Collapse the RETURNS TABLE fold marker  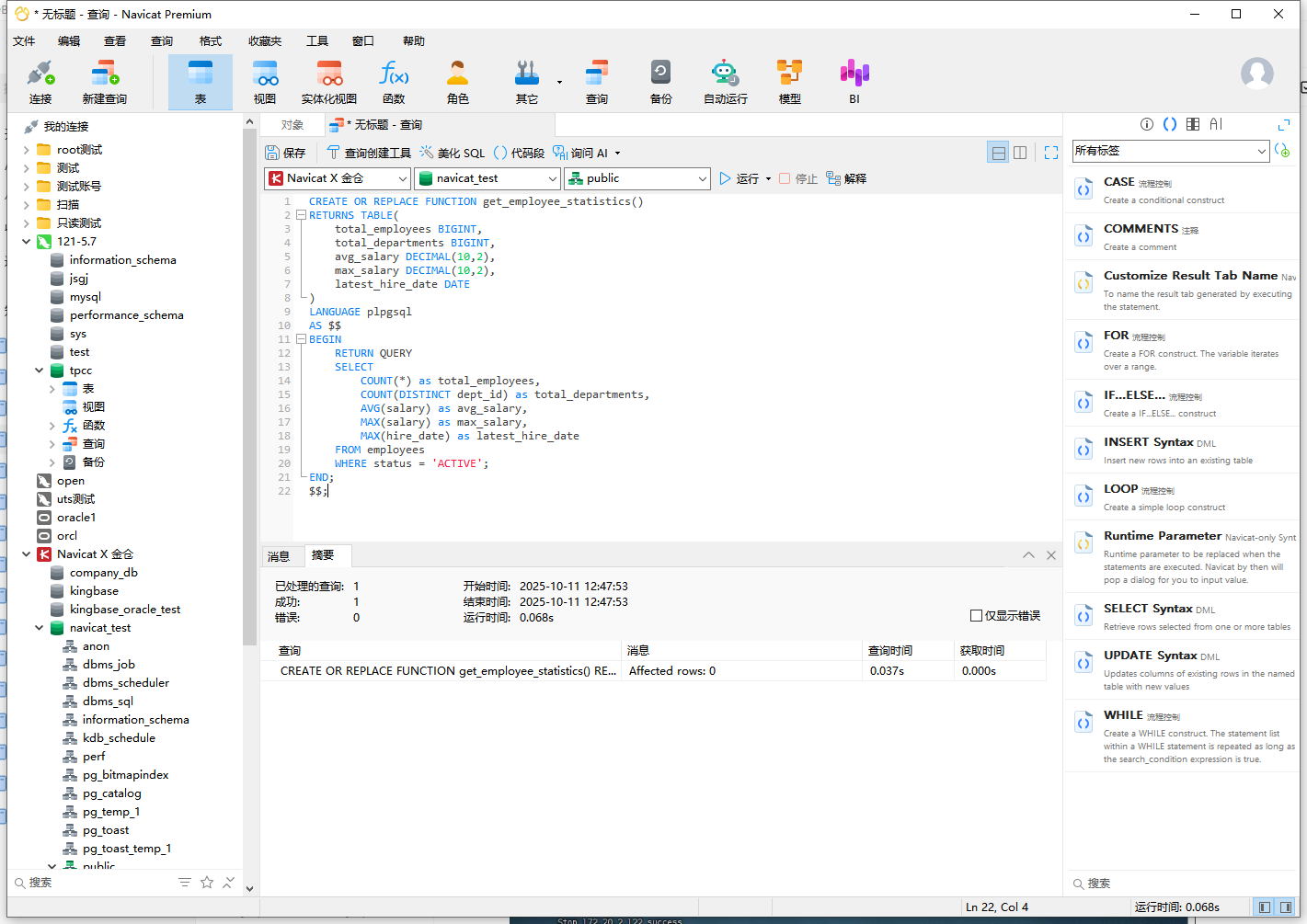pyautogui.click(x=301, y=215)
